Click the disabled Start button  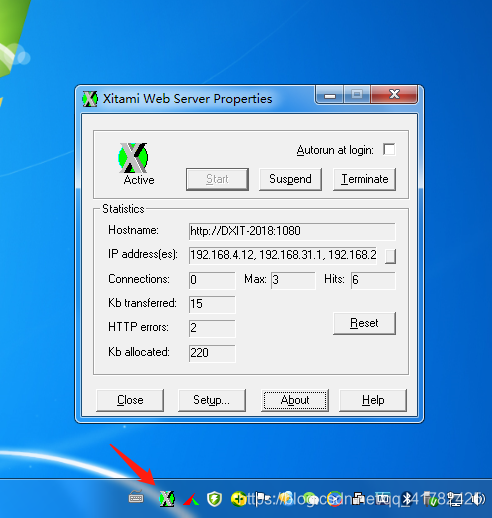tap(217, 179)
